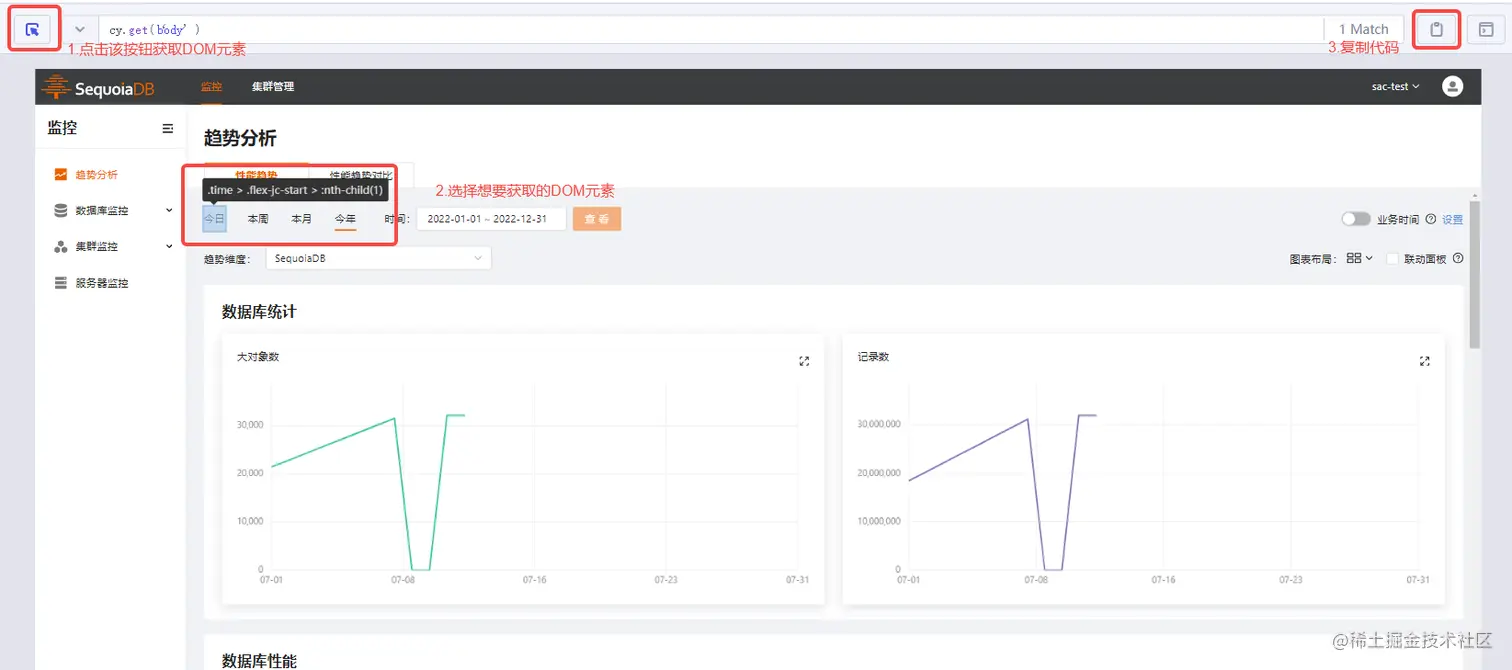Viewport: 1512px width, 670px height.
Task: Select the 本月 time range
Action: coord(302,219)
